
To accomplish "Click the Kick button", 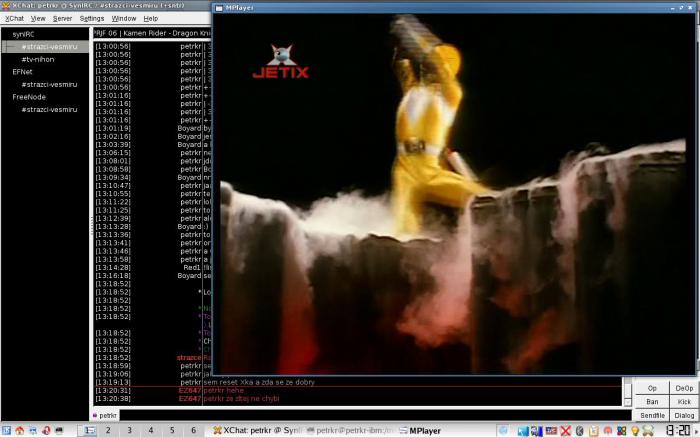I will click(x=684, y=402).
